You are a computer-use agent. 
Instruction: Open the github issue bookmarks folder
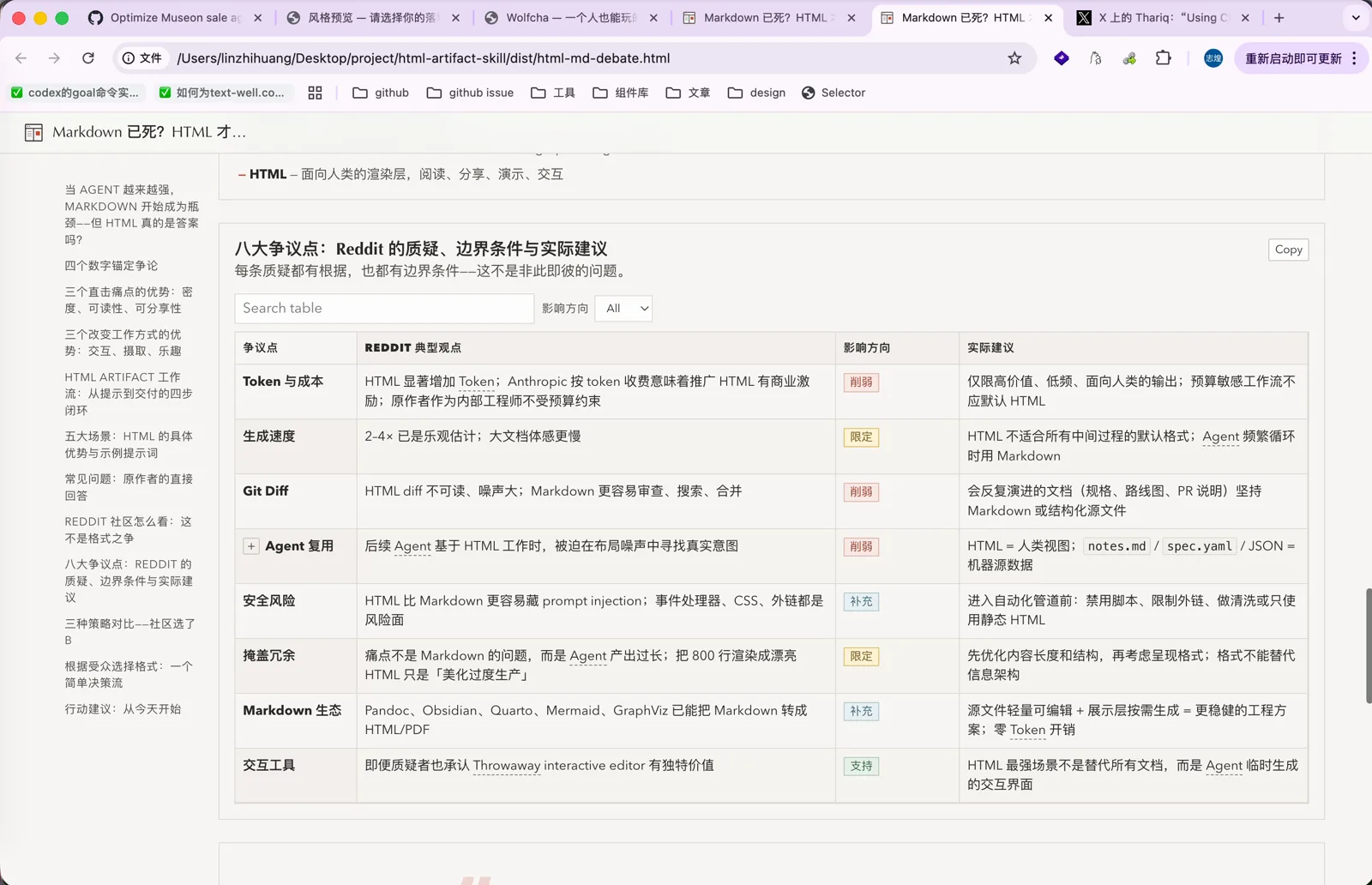click(470, 93)
